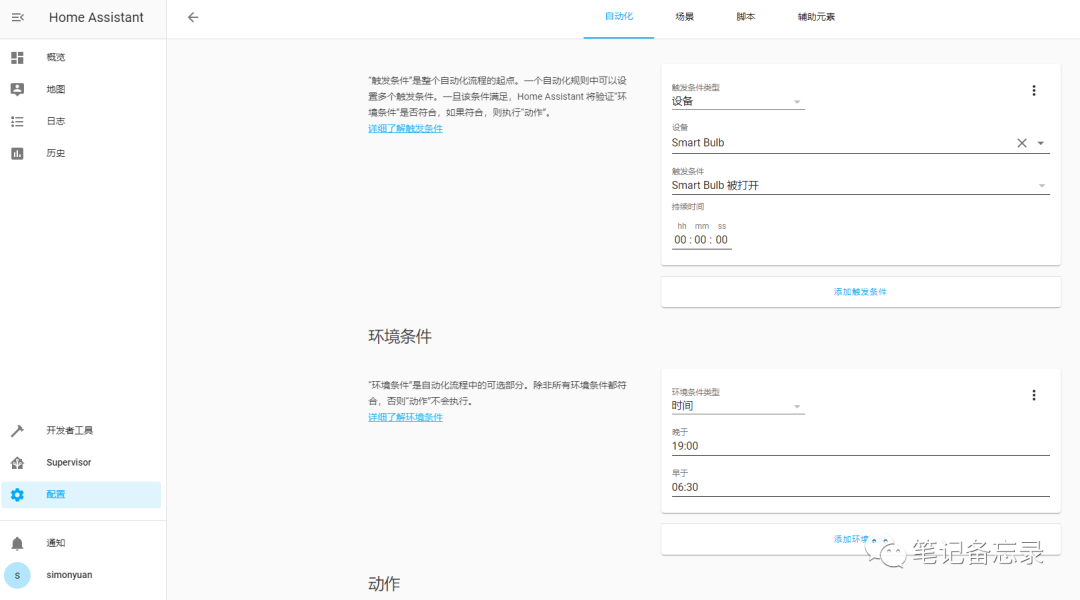
Task: Switch to the 辅助元素 tab
Action: 816,17
